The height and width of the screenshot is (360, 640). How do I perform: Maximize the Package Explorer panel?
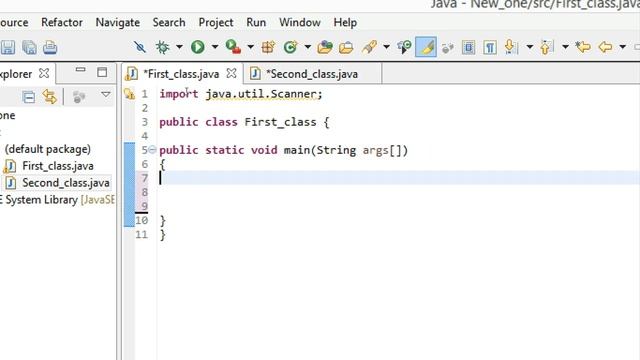pos(102,72)
